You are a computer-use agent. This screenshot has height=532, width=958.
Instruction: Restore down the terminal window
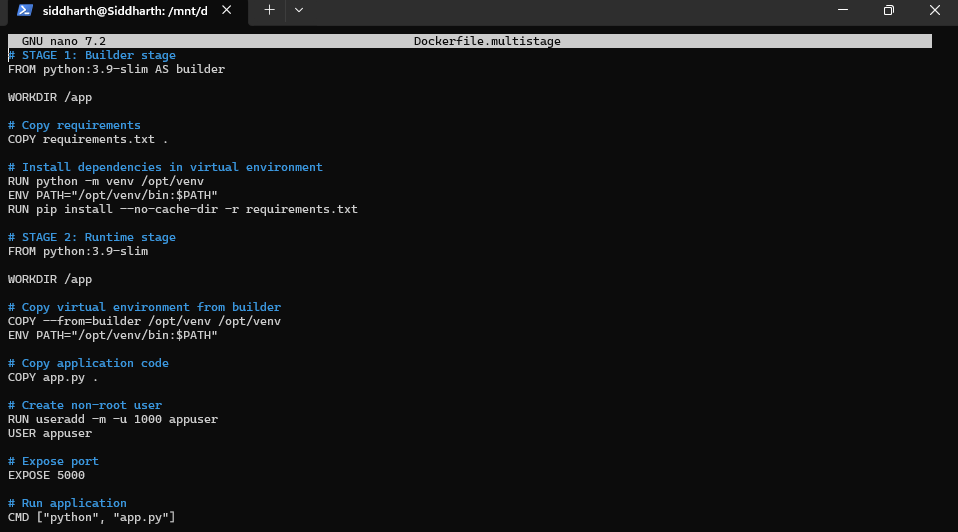888,10
